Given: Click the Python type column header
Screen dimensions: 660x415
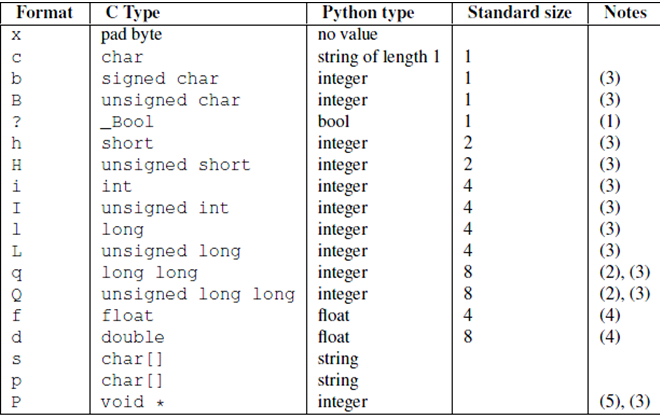Looking at the screenshot, I should (368, 13).
